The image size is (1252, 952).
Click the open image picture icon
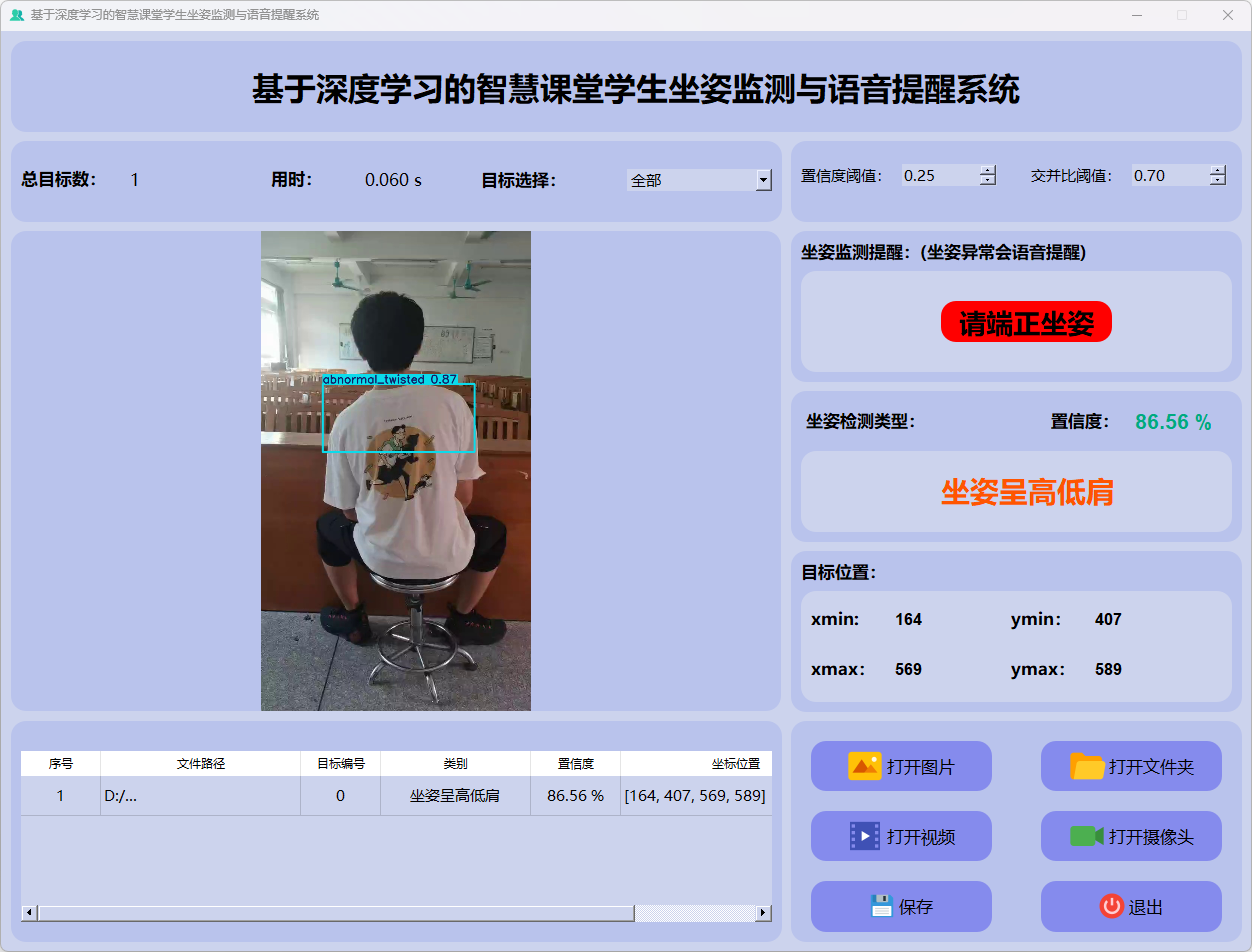click(x=865, y=766)
